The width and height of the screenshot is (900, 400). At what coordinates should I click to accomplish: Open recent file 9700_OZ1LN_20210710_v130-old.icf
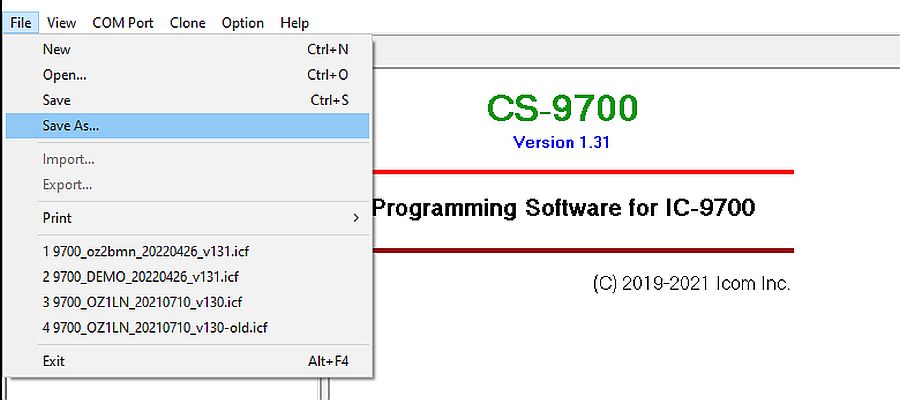click(187, 328)
